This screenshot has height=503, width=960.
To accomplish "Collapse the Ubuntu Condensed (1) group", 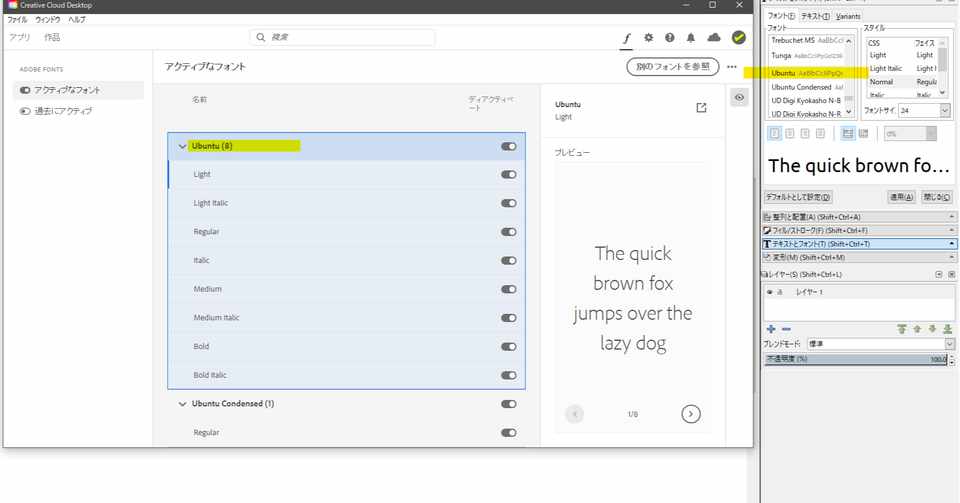I will pyautogui.click(x=182, y=404).
